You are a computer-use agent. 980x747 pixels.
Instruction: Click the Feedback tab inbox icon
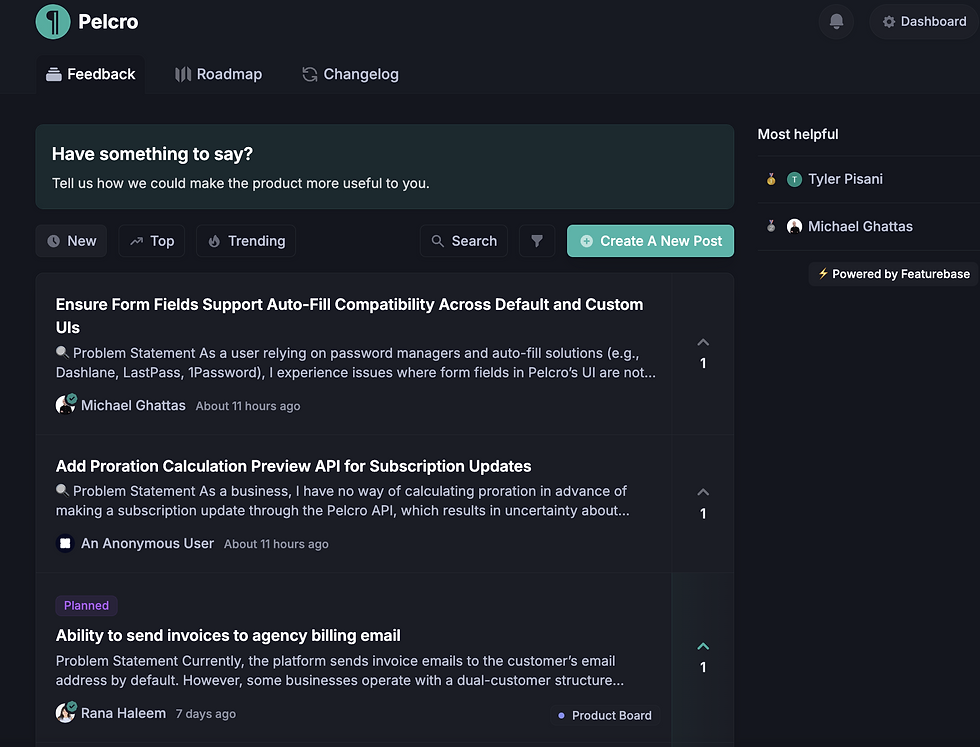(x=54, y=74)
